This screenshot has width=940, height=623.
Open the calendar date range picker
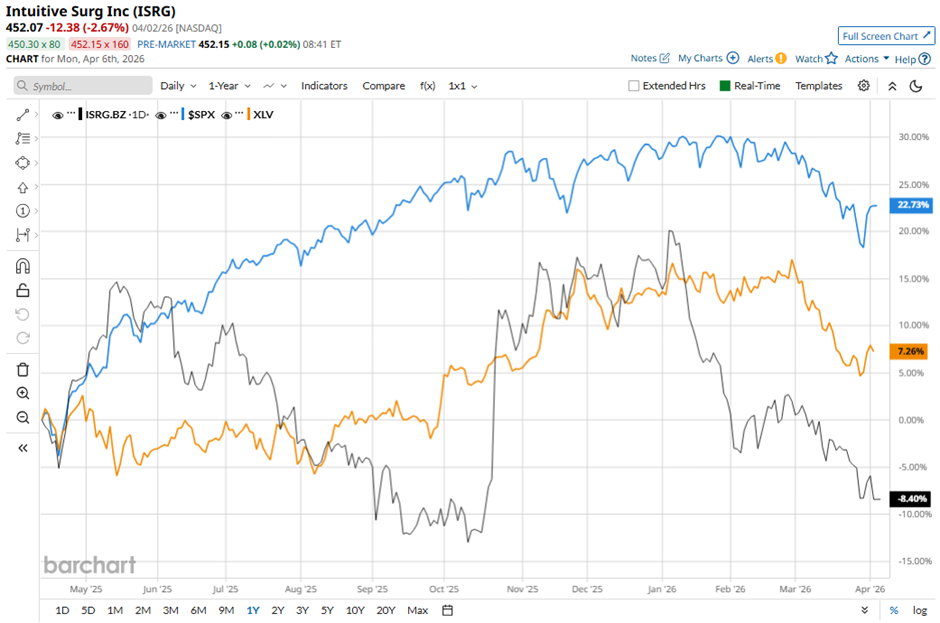click(448, 610)
